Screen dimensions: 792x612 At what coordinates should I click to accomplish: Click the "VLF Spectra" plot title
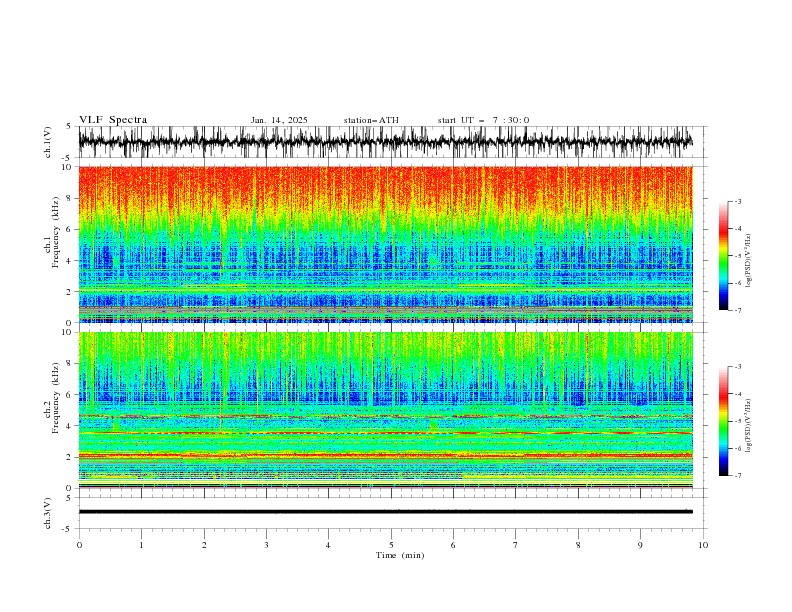[113, 120]
